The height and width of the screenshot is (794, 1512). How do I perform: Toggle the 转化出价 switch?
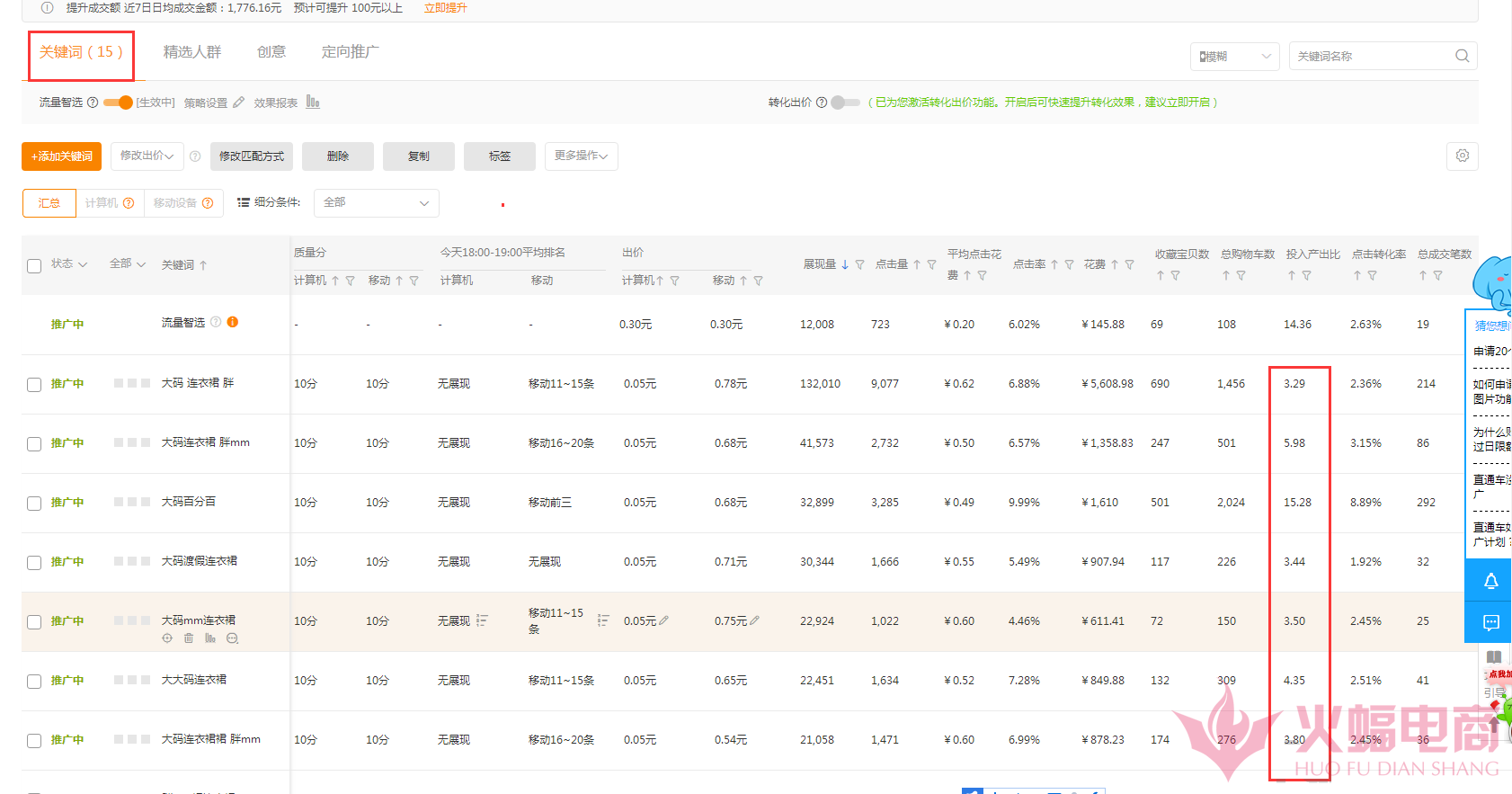tap(845, 103)
